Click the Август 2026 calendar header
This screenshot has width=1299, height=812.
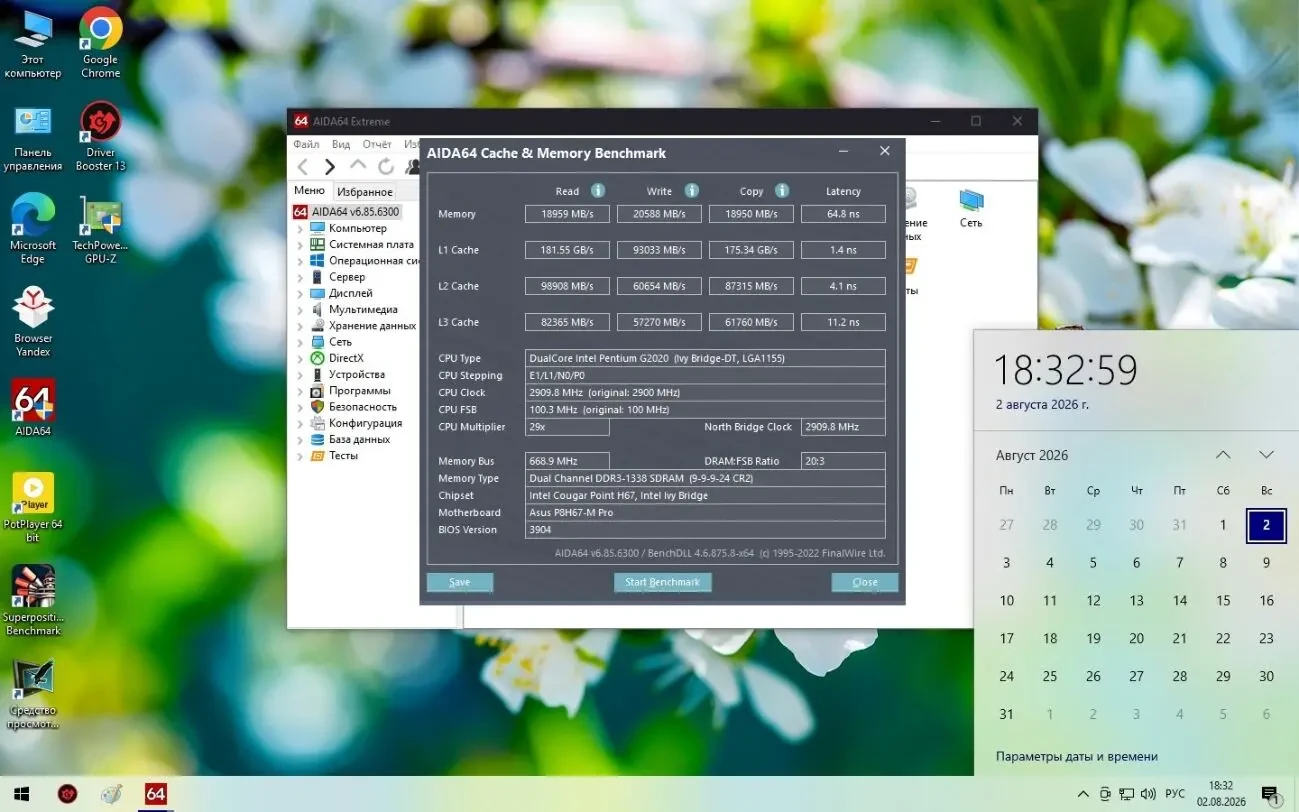point(1032,455)
